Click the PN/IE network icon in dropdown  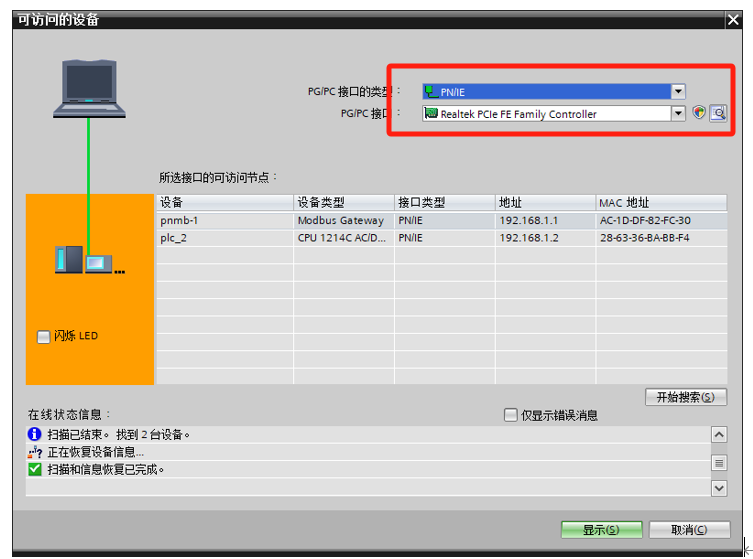[431, 91]
